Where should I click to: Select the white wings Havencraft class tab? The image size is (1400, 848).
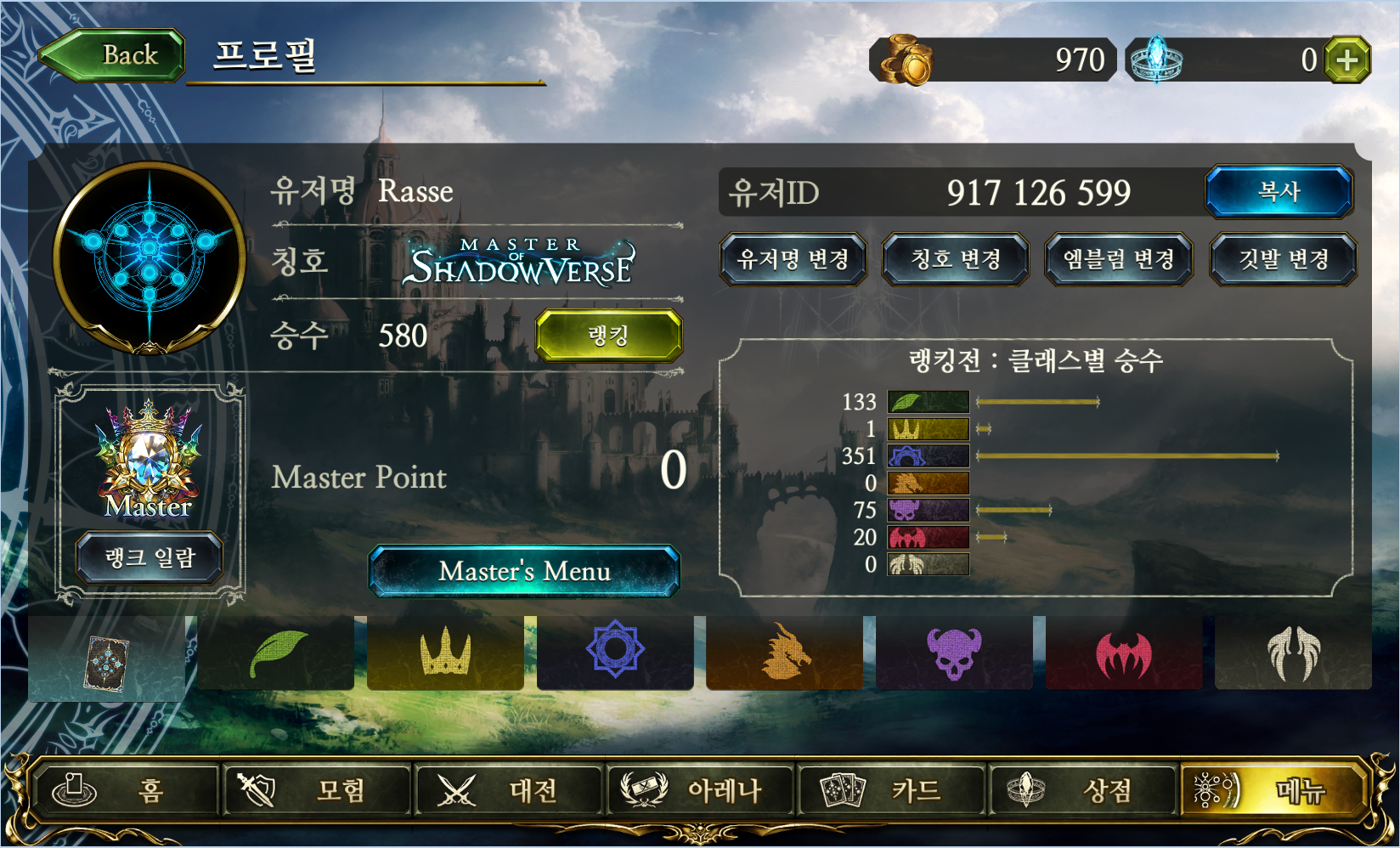coord(1293,653)
